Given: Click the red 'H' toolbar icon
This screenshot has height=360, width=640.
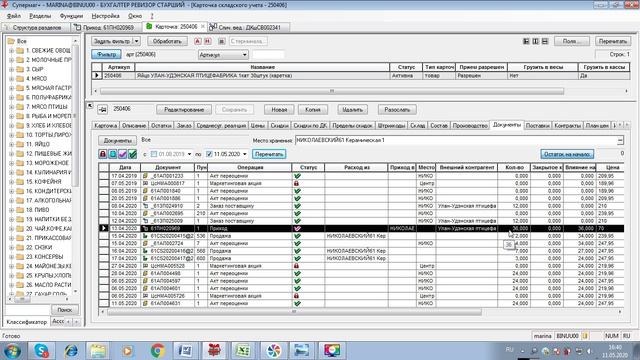Looking at the screenshot, I should point(208,41).
